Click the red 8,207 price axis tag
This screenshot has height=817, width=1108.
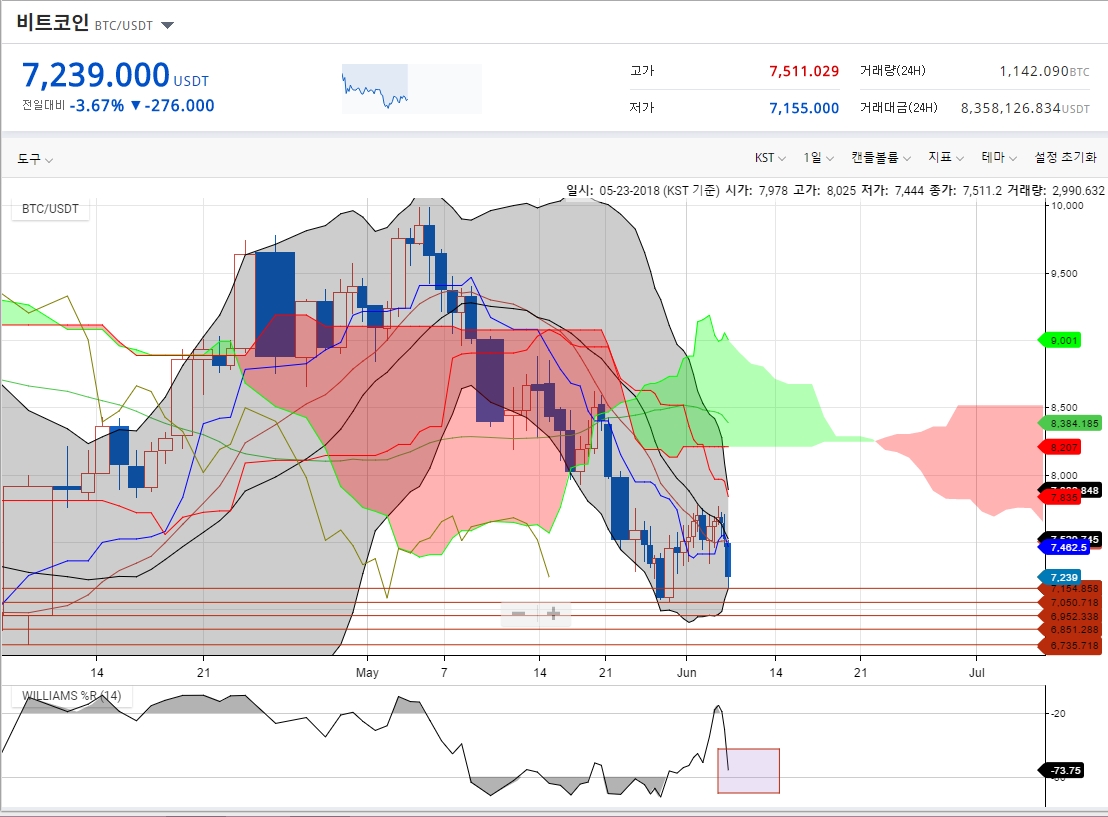(1060, 447)
